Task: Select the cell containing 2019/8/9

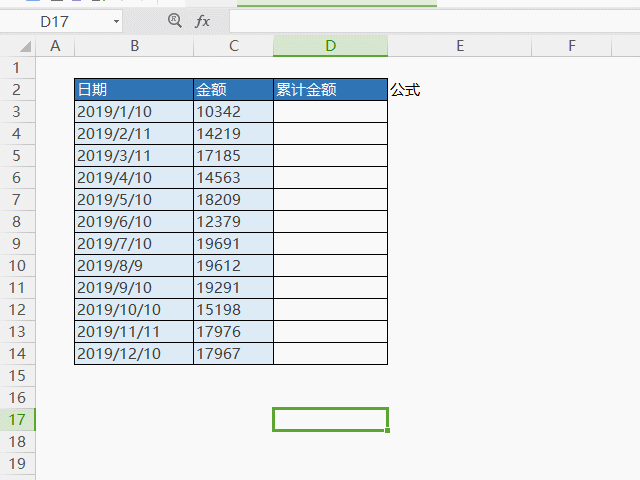Action: (x=134, y=266)
